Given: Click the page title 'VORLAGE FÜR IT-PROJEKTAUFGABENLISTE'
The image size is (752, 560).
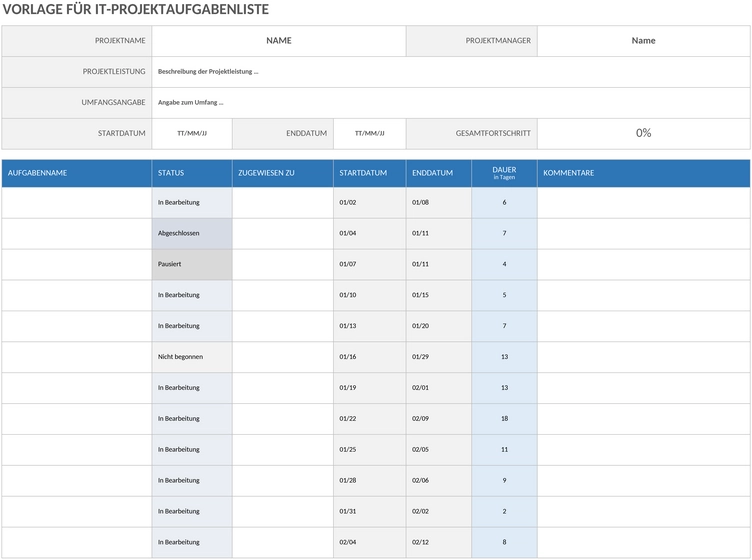Looking at the screenshot, I should (136, 10).
